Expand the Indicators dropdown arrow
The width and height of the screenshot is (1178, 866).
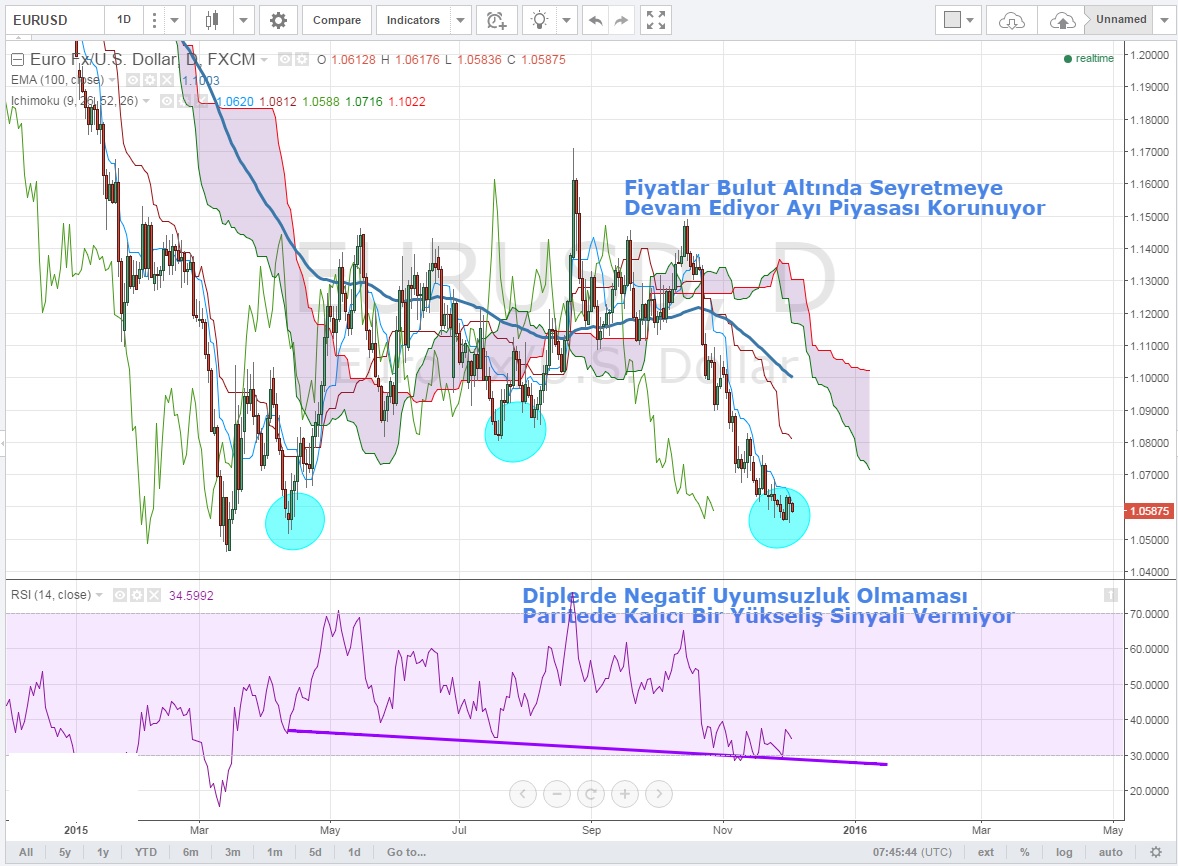click(x=460, y=20)
